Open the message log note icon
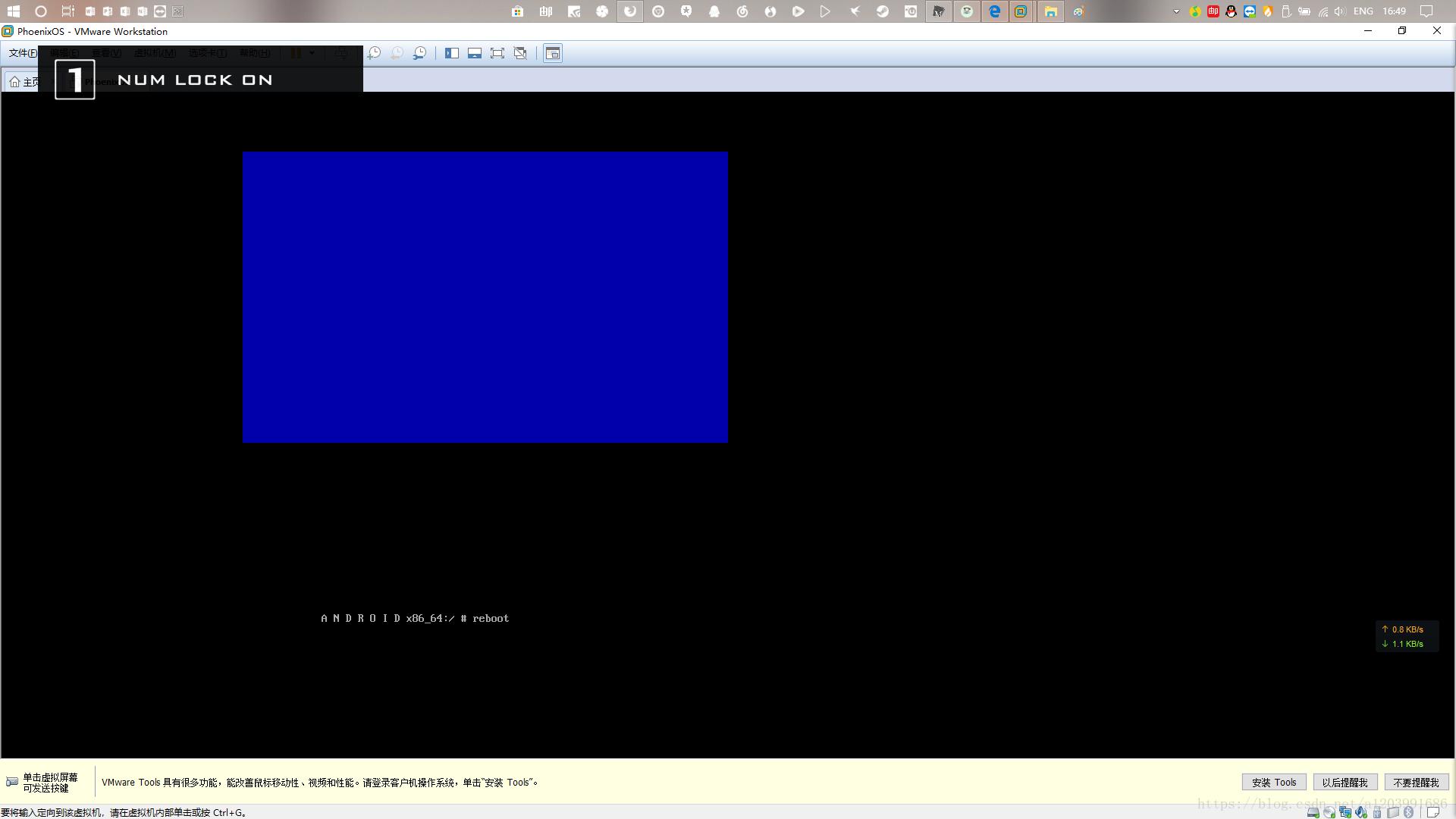Screen dimensions: 1456x819 coord(1432,812)
